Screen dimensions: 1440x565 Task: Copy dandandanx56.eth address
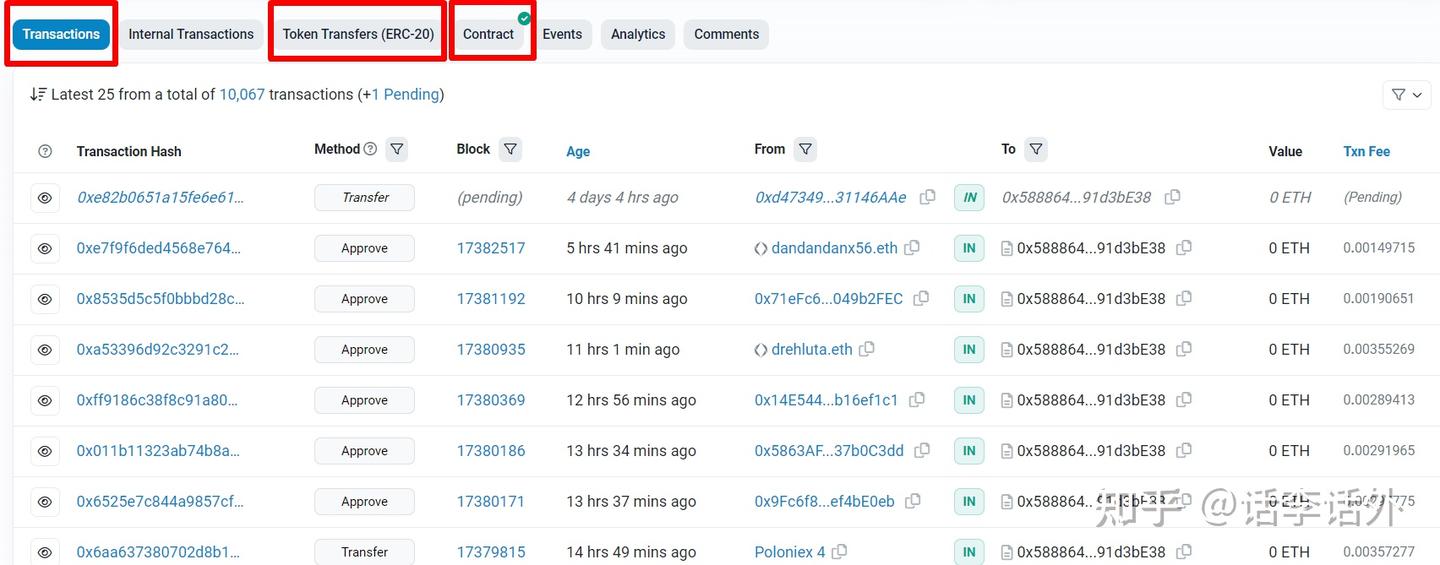coord(912,248)
